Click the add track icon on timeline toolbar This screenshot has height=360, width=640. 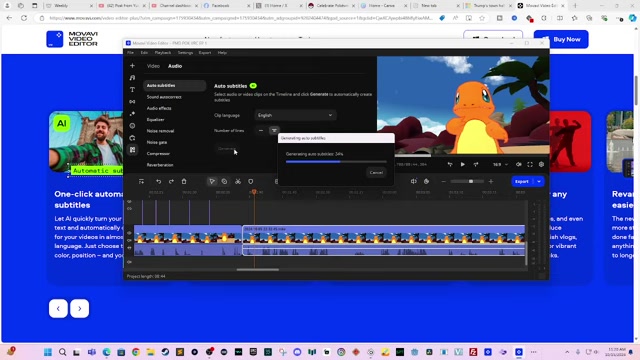click(141, 181)
